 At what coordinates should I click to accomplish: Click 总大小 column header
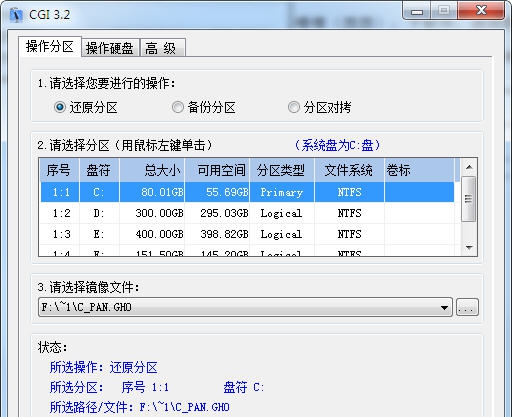pos(152,170)
